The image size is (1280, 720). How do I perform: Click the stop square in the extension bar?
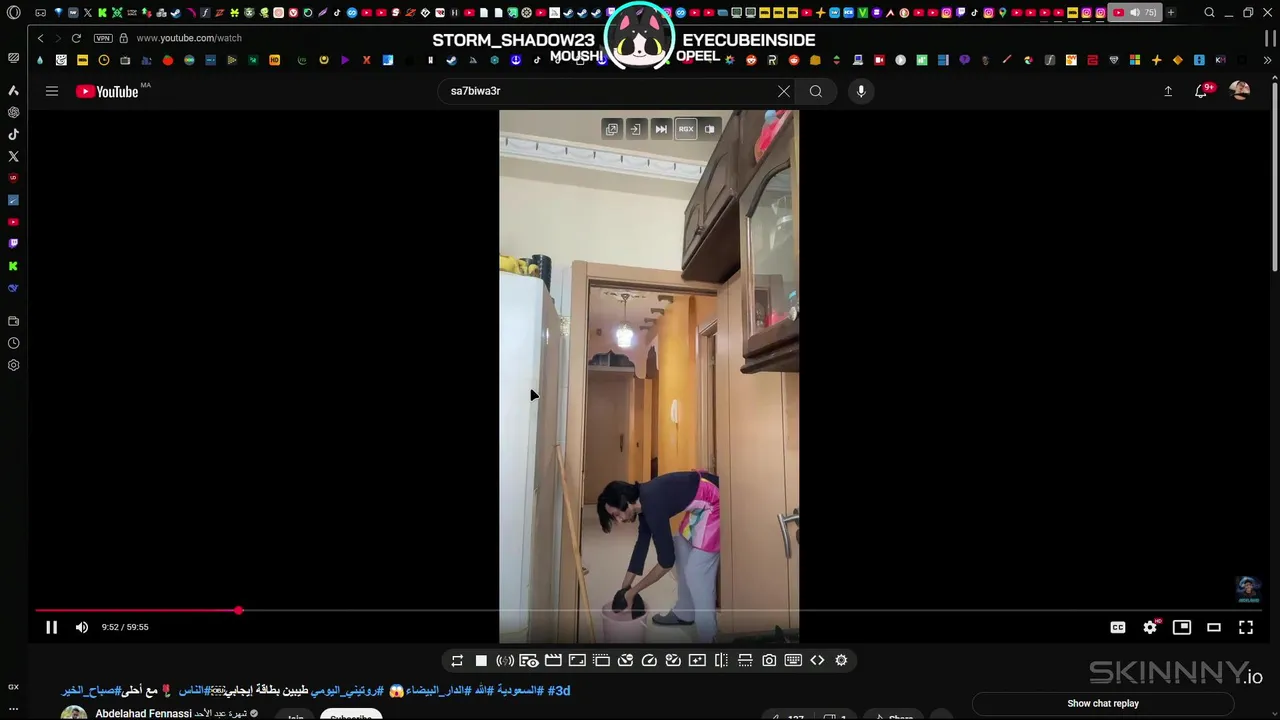point(481,660)
